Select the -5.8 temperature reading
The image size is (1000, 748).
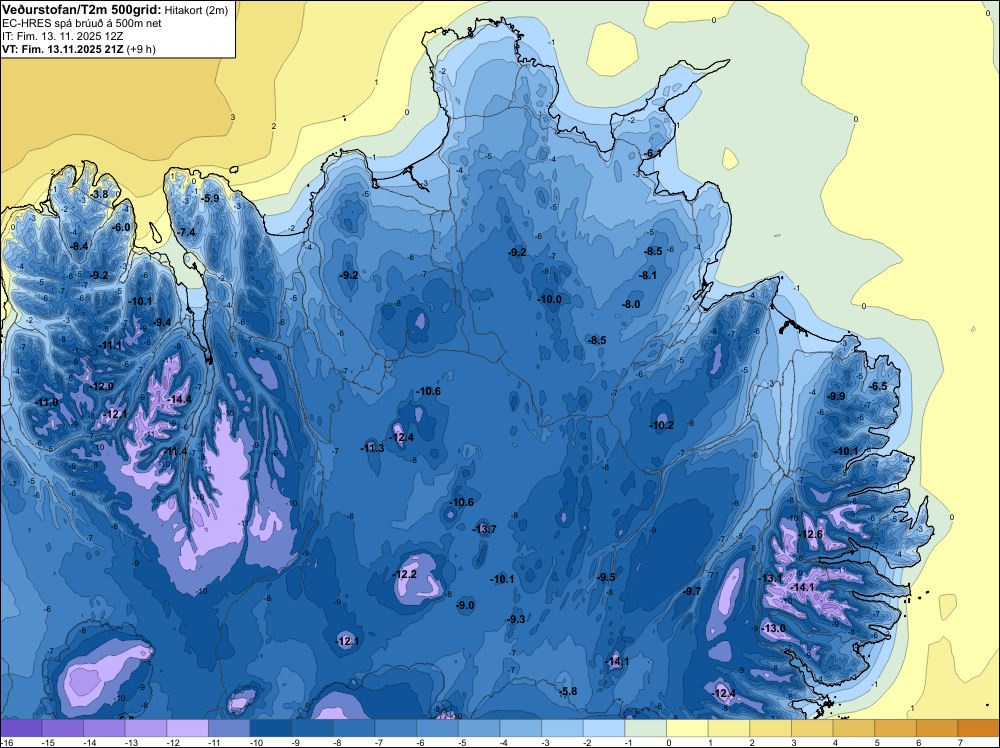[568, 691]
